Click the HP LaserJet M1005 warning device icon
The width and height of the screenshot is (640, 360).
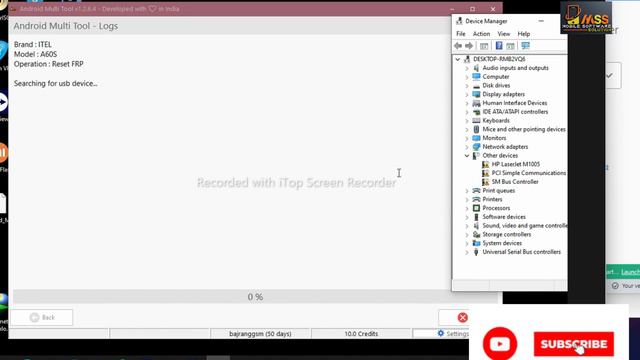pos(485,164)
